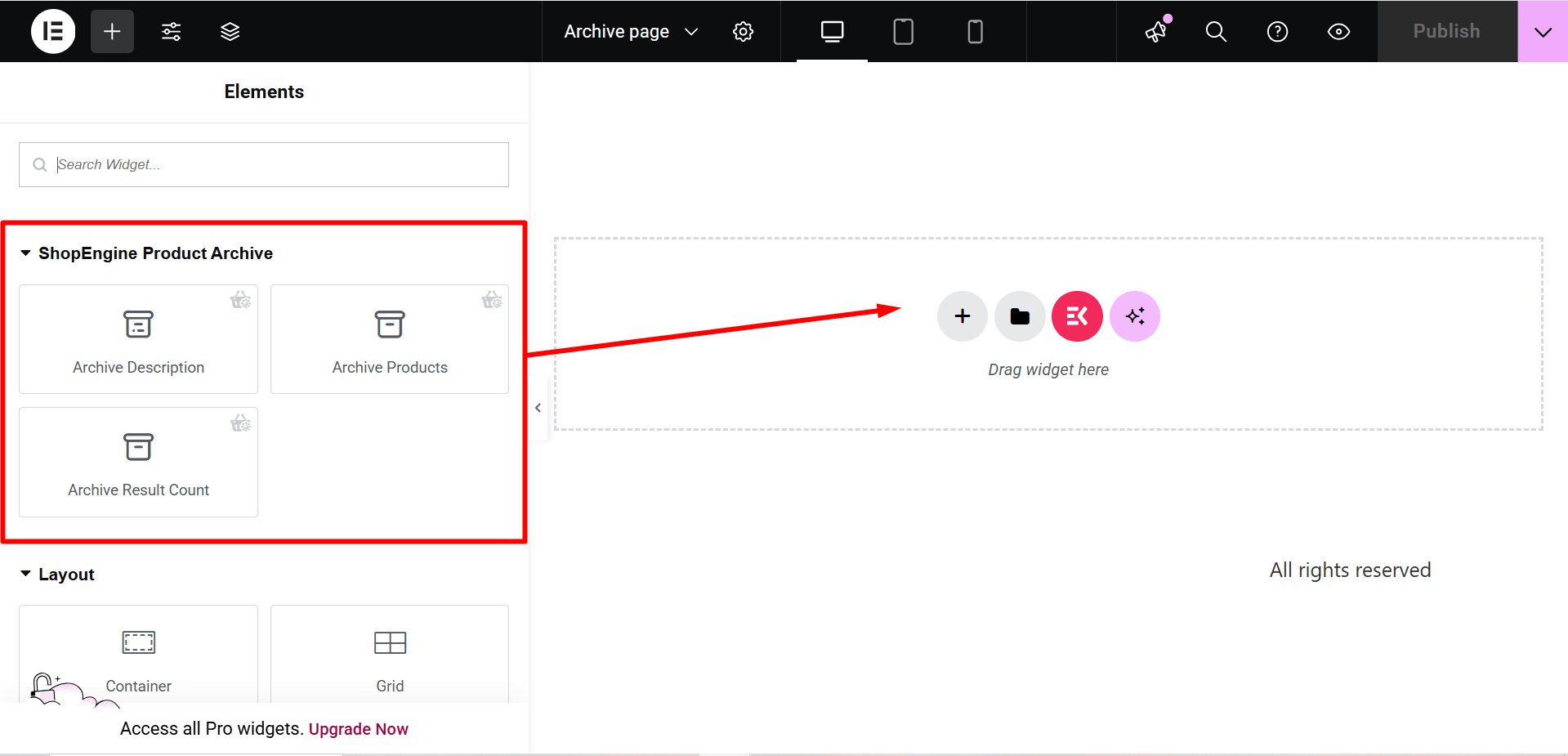
Task: Collapse the Layout section
Action: [58, 575]
